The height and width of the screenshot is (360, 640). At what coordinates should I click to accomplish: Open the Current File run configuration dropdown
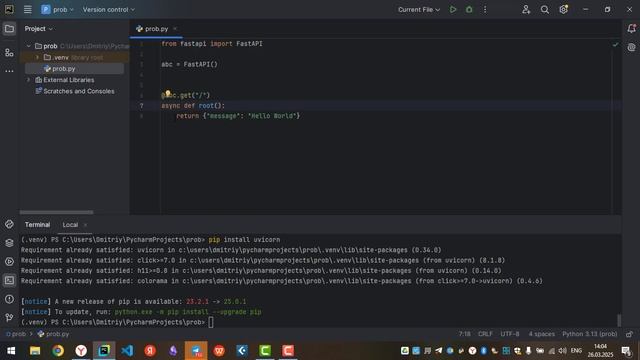[419, 9]
